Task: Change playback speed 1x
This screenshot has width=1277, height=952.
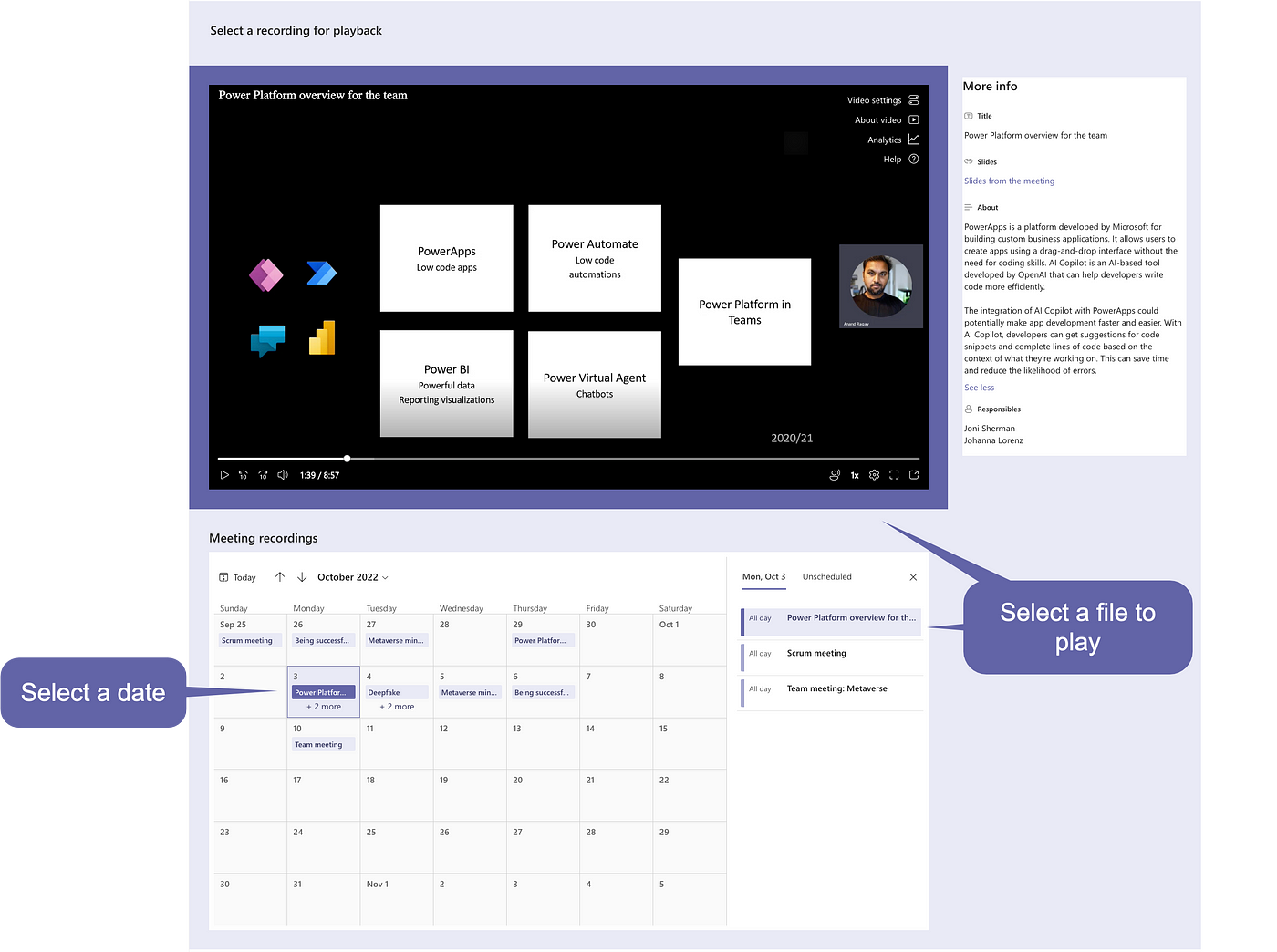Action: 855,475
